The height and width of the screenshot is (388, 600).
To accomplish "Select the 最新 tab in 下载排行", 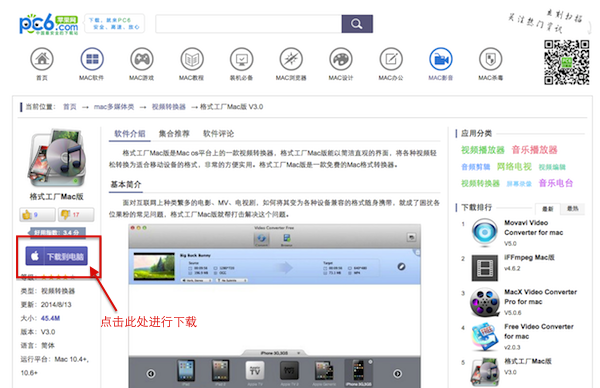I will click(x=548, y=209).
